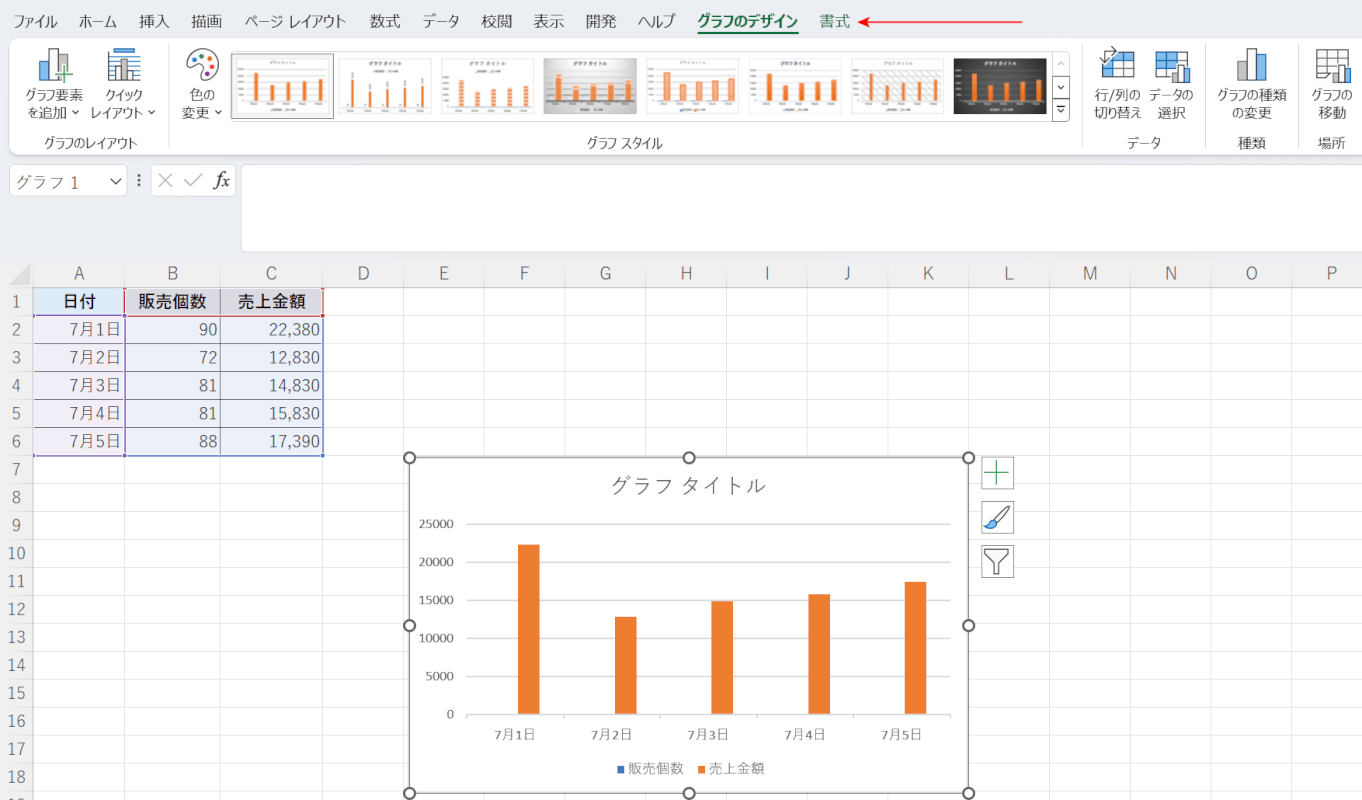
Task: Open Quick Layout (クイックレイアウト) options
Action: (123, 85)
